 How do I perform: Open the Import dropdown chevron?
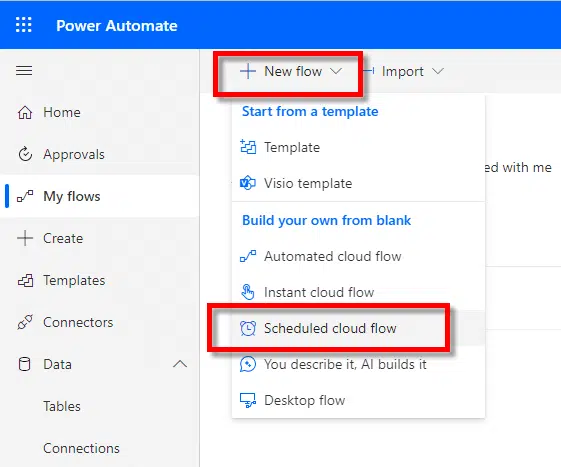point(438,71)
